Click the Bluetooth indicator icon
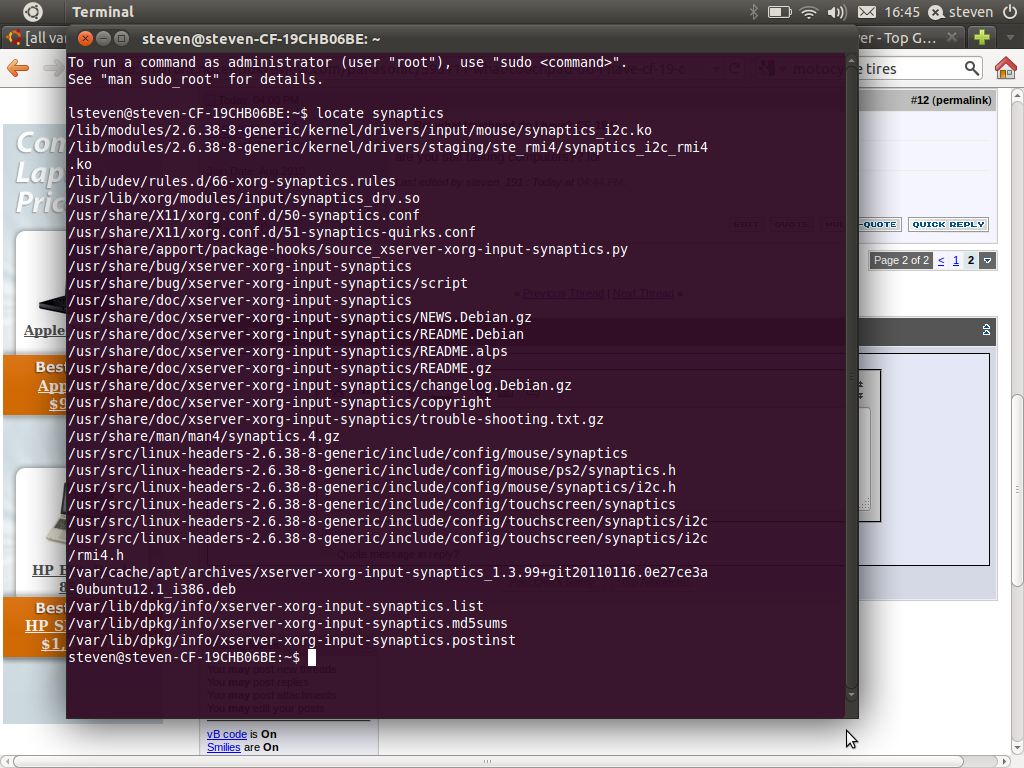The width and height of the screenshot is (1024, 768). 754,12
